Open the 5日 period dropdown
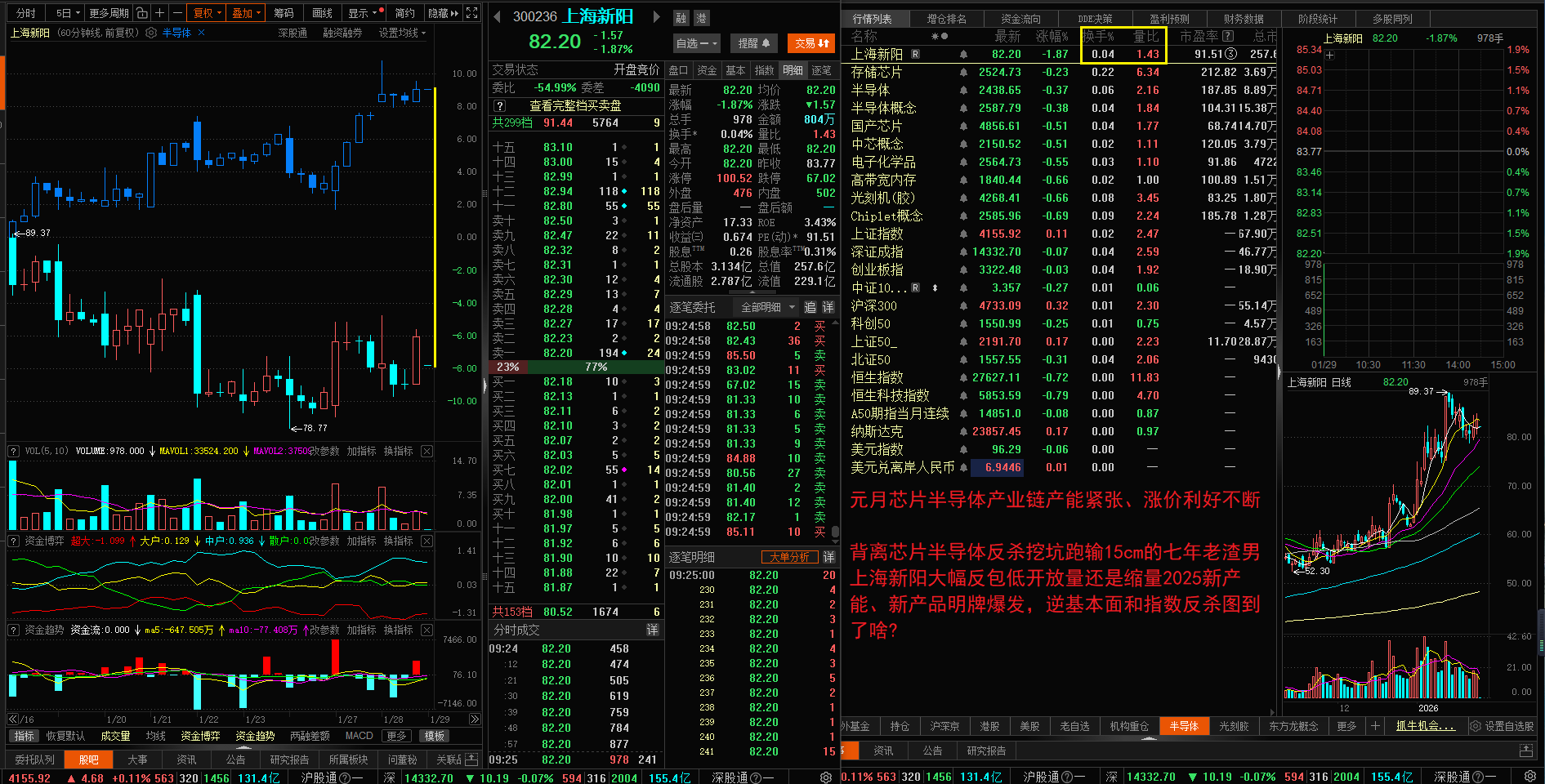Screen dimensions: 1545x784 click(x=69, y=13)
